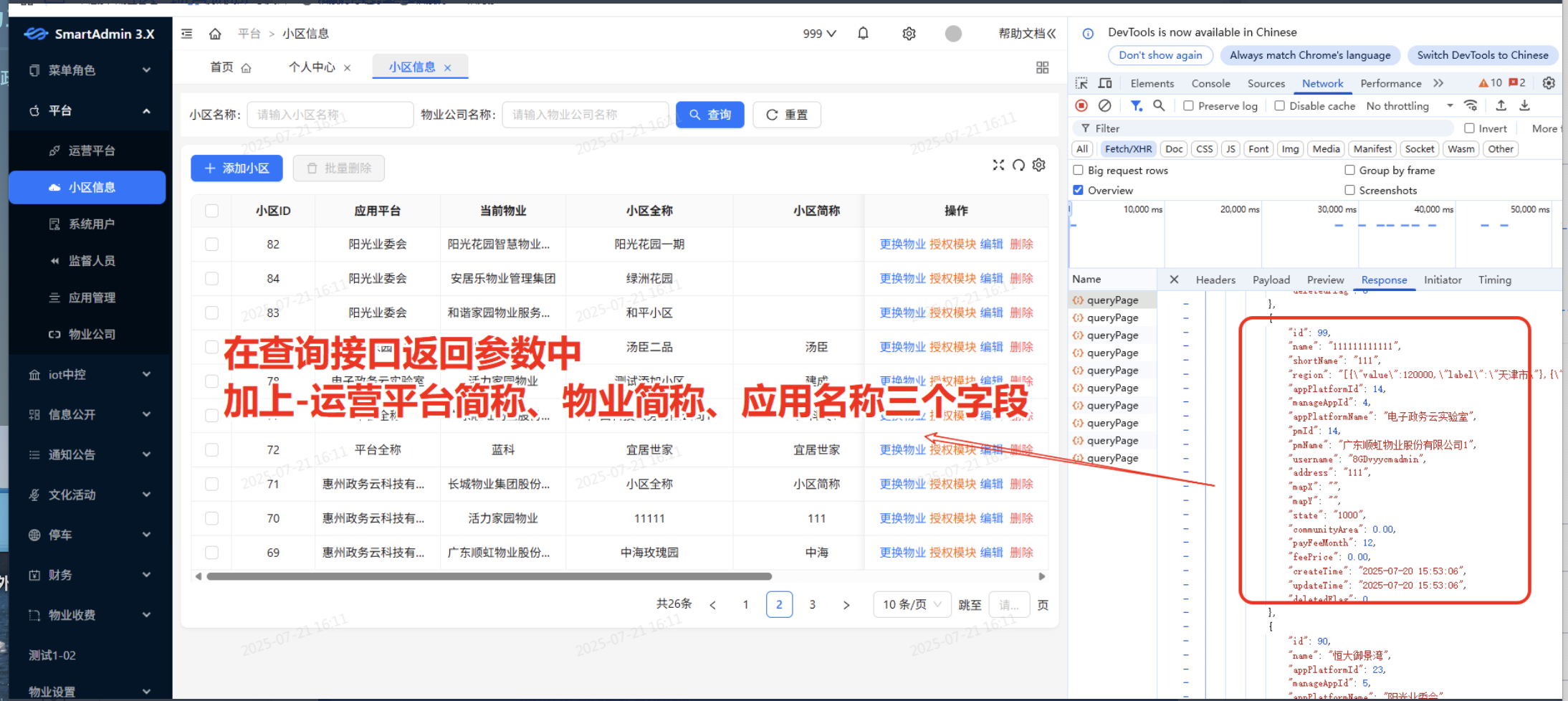Click the column settings gear above the table
Viewport: 1568px width, 701px height.
coord(1038,165)
